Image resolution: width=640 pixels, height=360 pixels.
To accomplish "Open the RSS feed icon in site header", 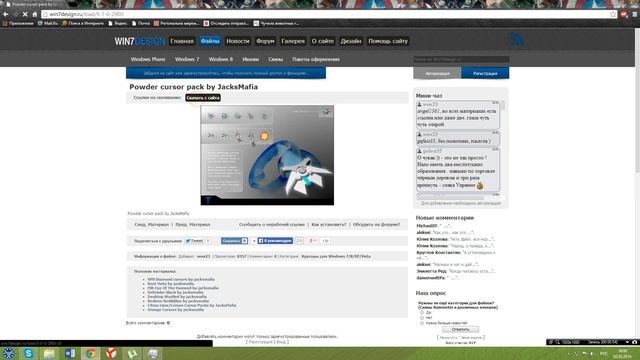I will (x=517, y=40).
